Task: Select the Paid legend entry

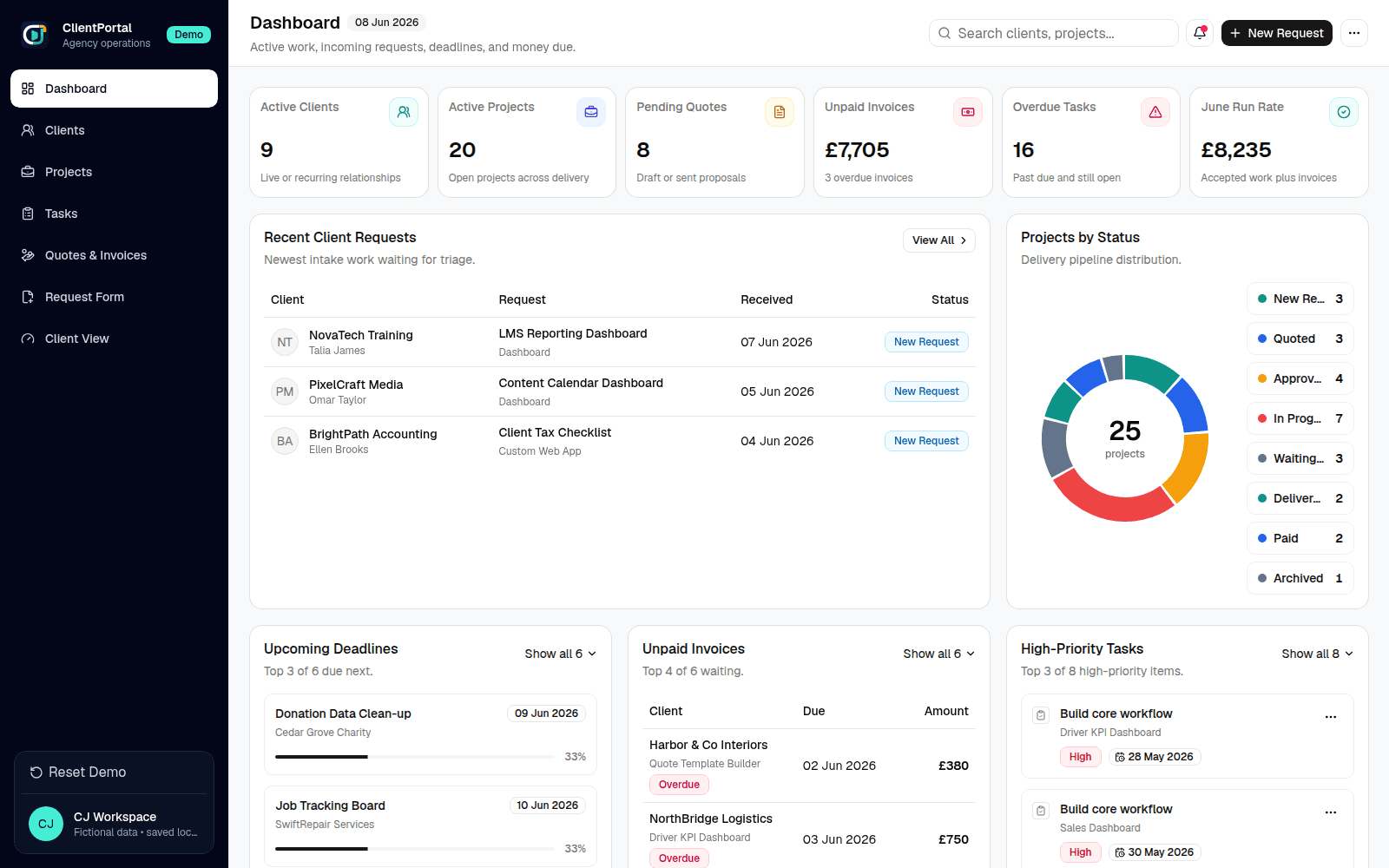Action: coord(1300,538)
